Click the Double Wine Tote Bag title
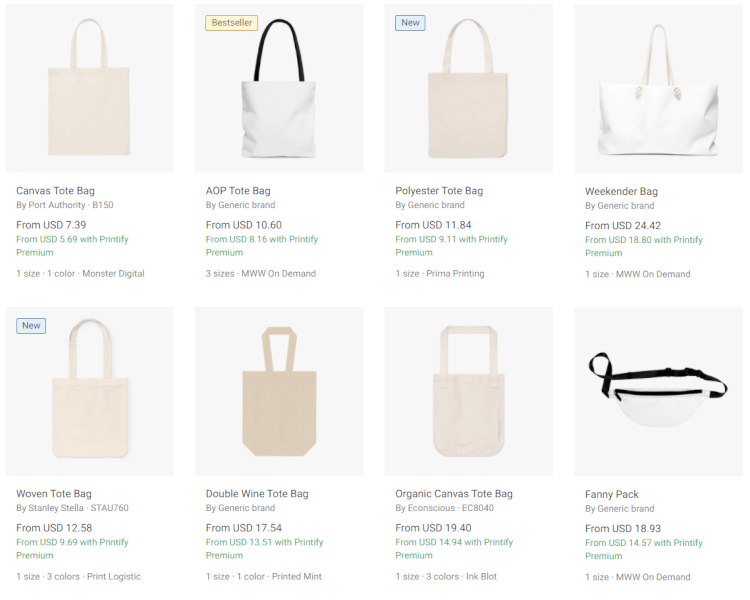The image size is (750, 600). click(x=257, y=494)
